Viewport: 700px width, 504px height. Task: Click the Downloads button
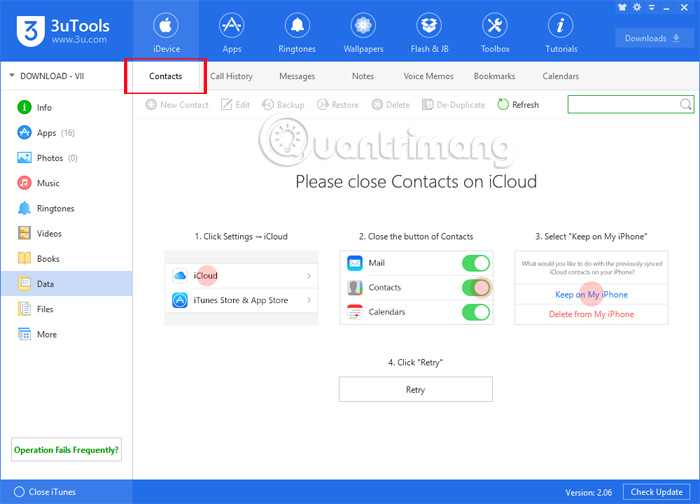point(652,38)
